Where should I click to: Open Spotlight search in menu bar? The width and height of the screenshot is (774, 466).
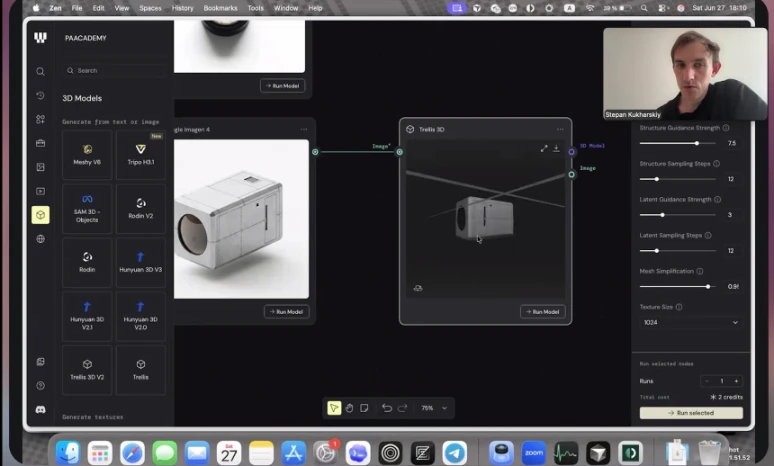coord(644,8)
